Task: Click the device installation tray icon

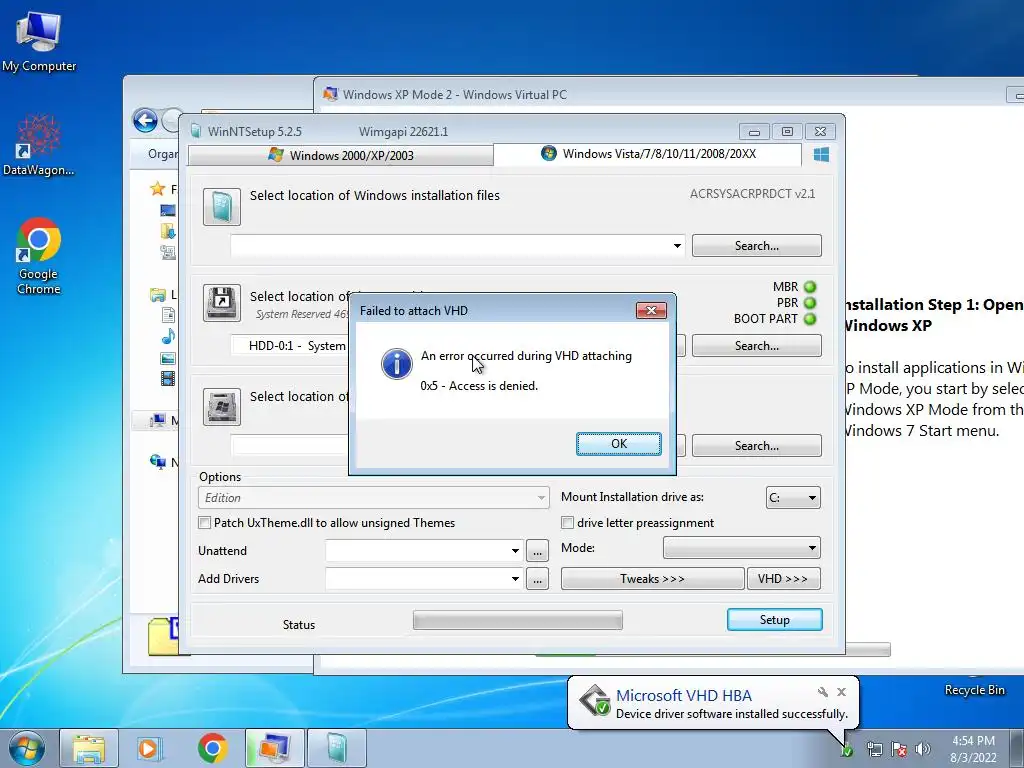Action: point(846,750)
